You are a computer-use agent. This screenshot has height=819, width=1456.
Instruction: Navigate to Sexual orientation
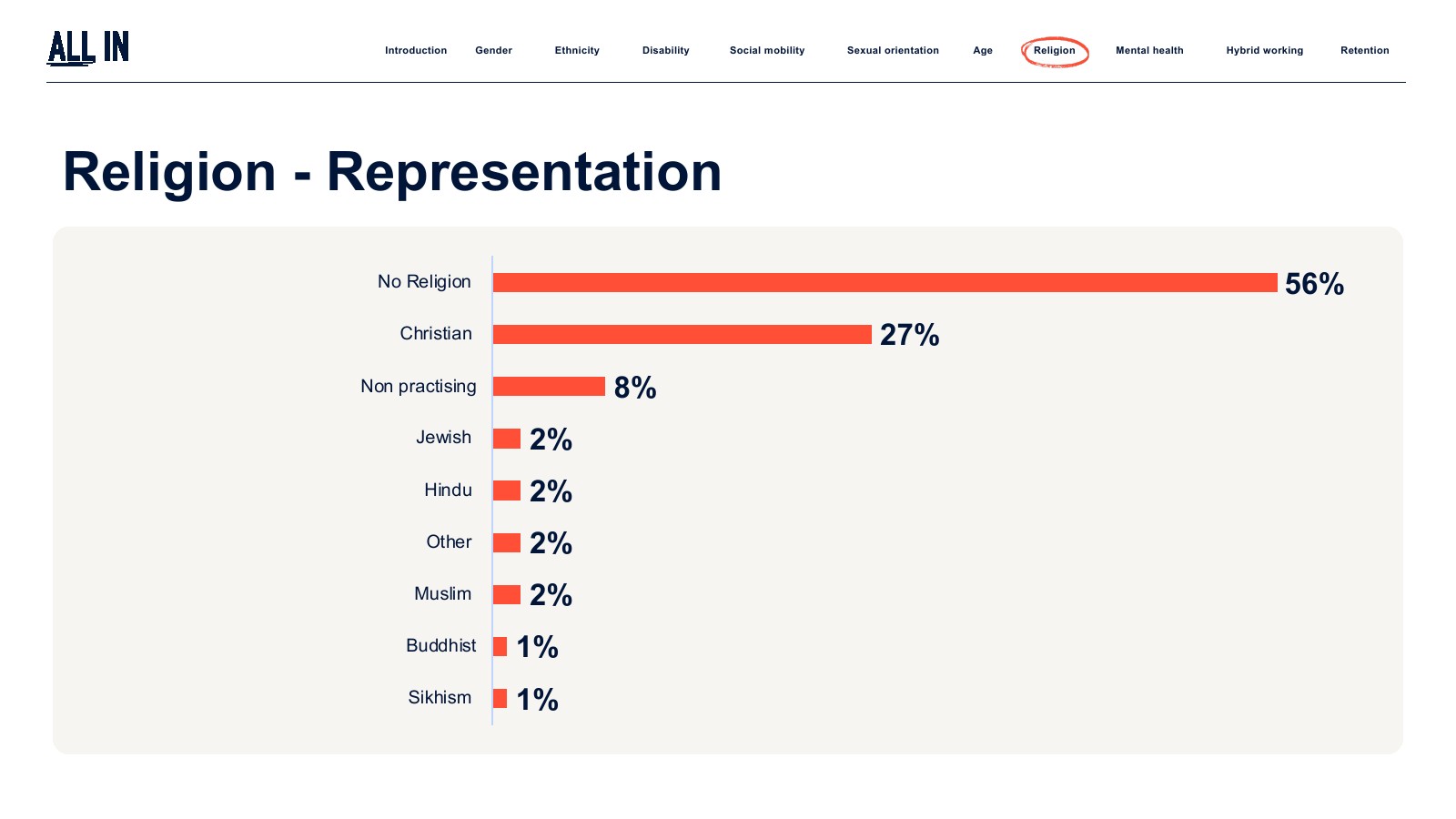pyautogui.click(x=893, y=51)
